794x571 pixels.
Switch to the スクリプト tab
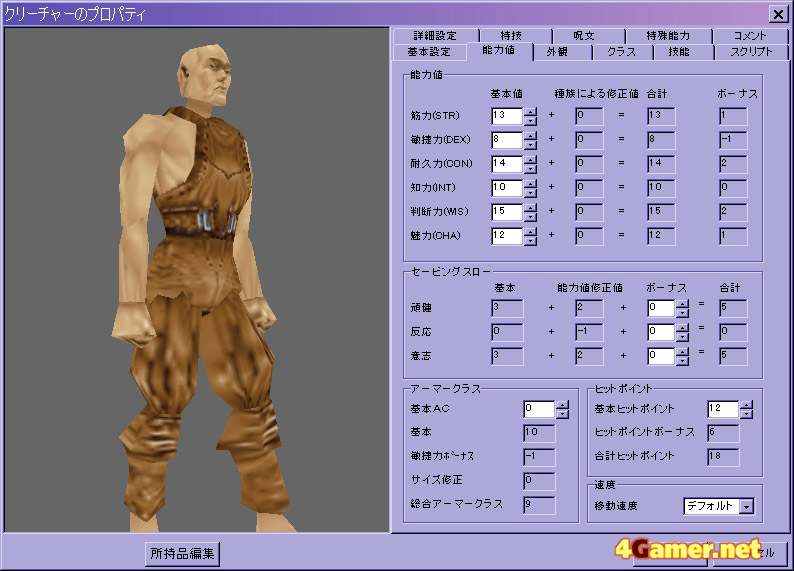coord(751,52)
